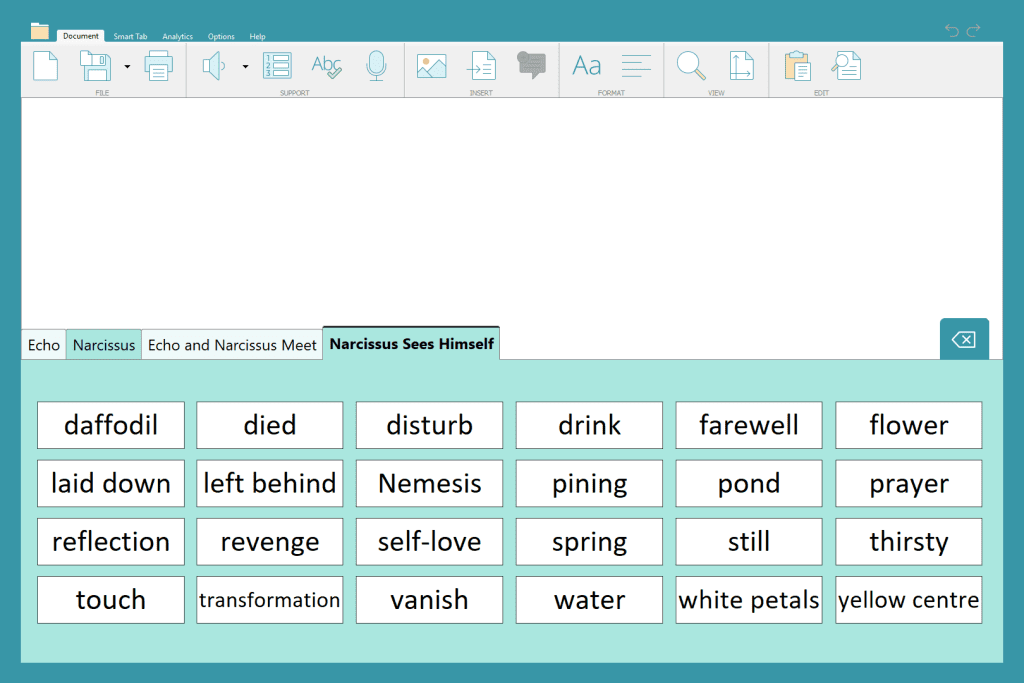Open the folder icon at top left
1024x683 pixels.
tap(40, 31)
